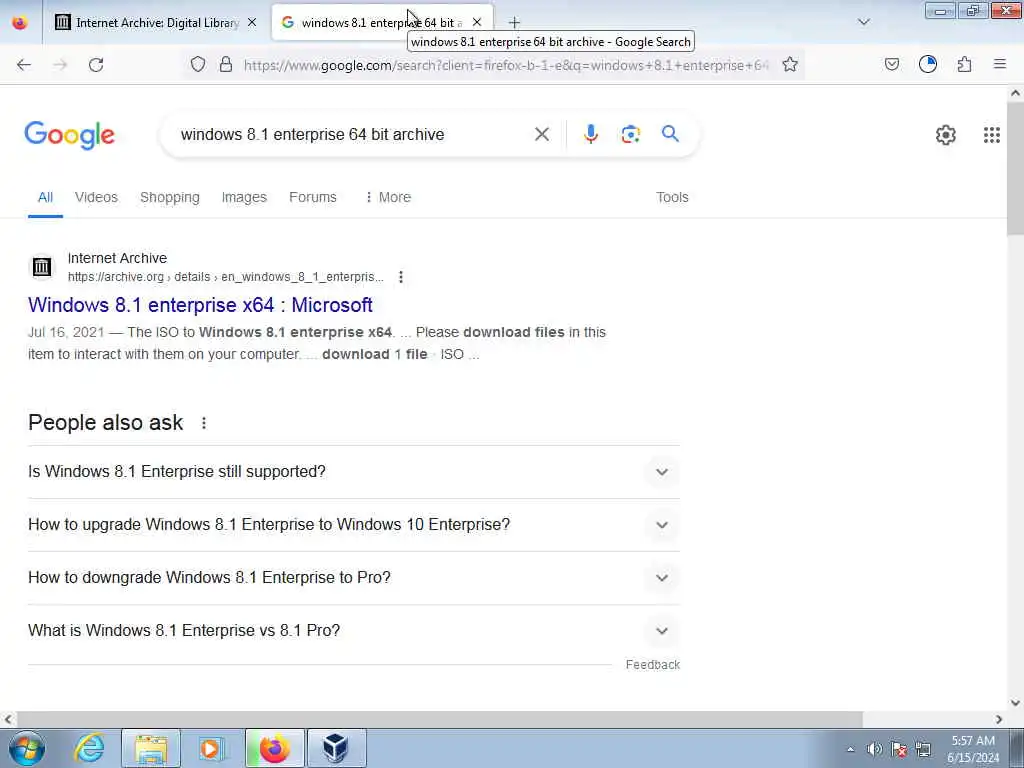Click Internet Archive favicon in result
The height and width of the screenshot is (768, 1024).
tap(42, 266)
